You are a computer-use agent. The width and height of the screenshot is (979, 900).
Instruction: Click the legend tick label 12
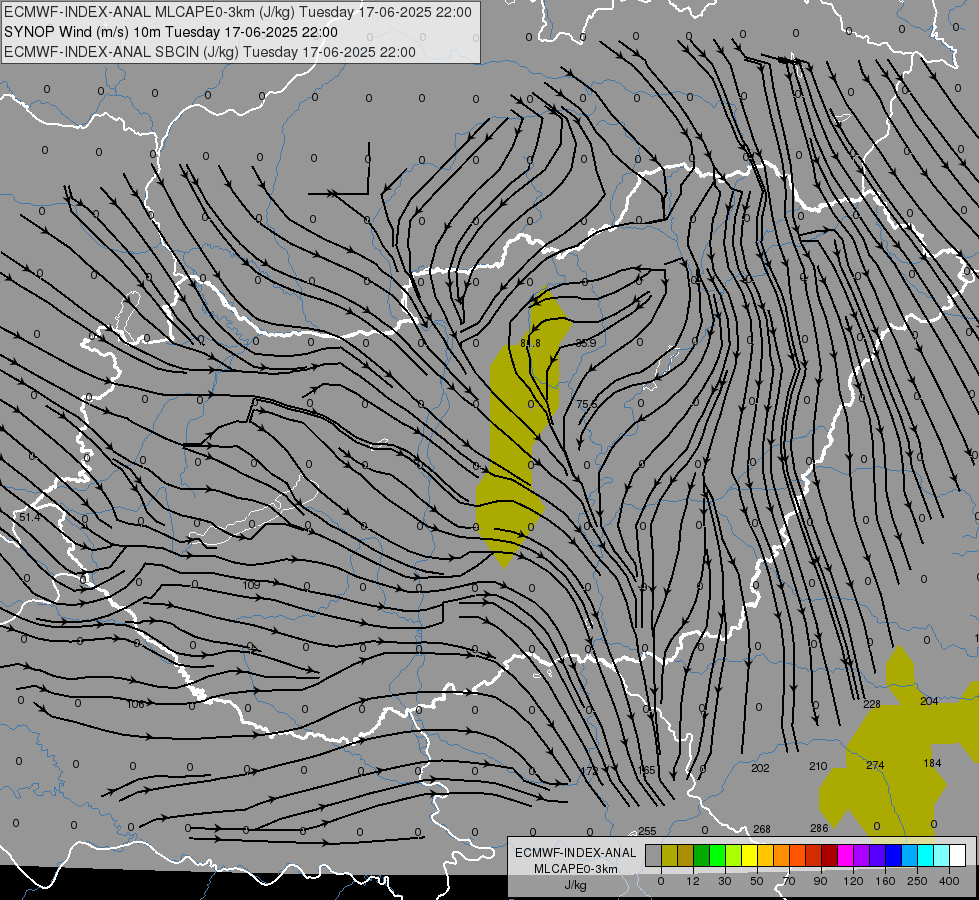(693, 881)
